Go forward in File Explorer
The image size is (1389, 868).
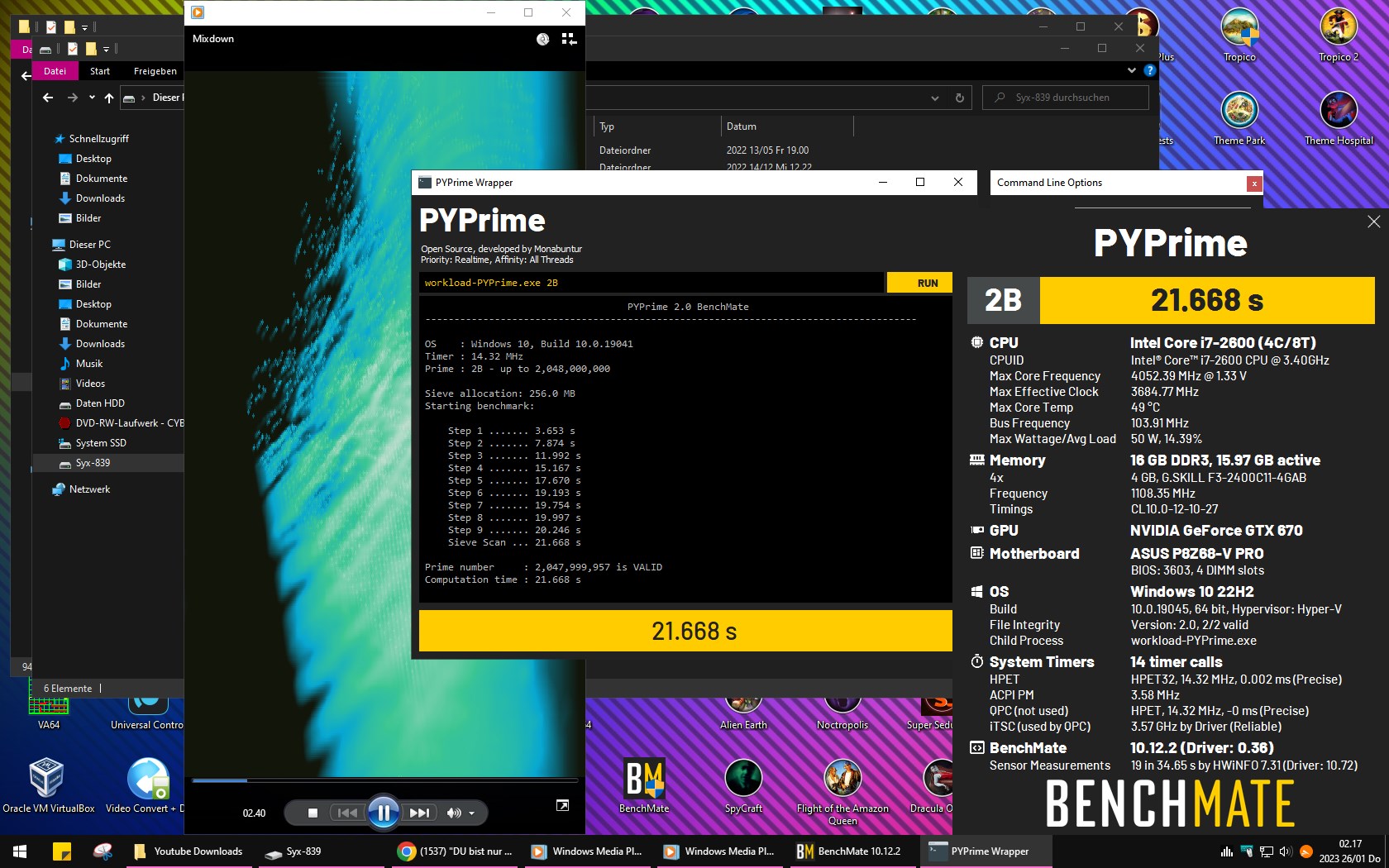[73, 98]
